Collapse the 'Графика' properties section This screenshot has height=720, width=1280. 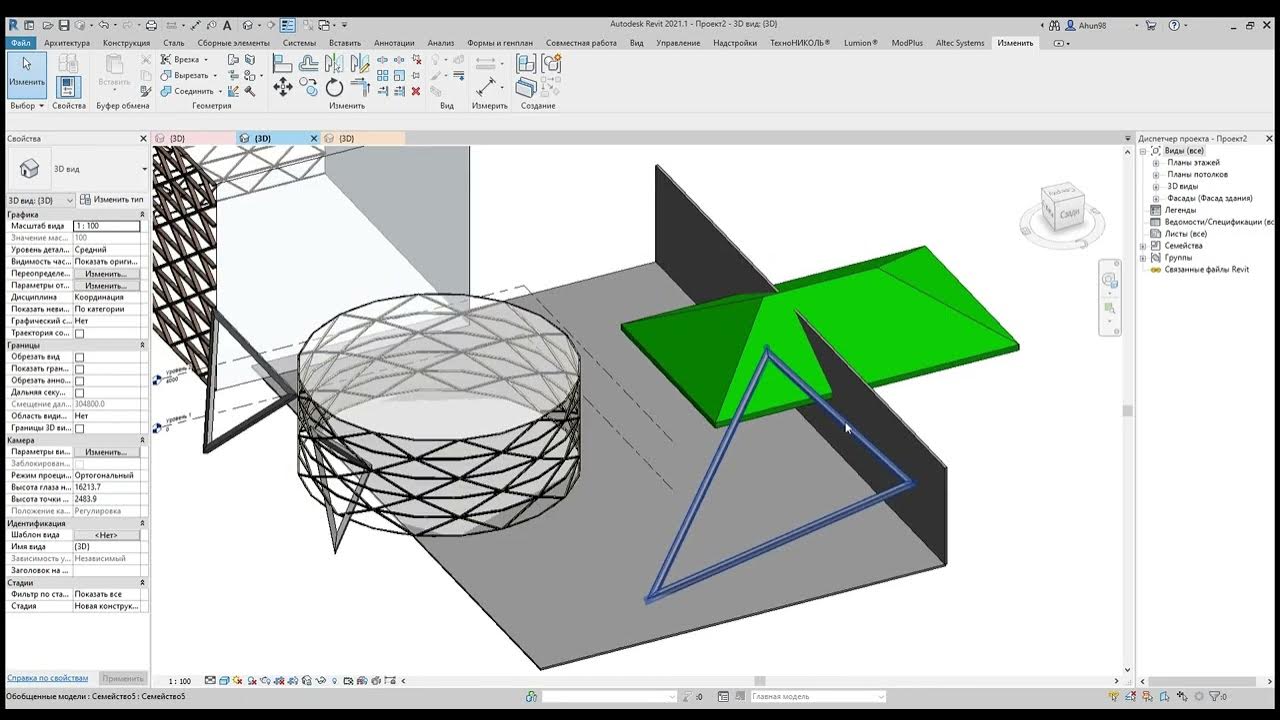click(x=141, y=214)
